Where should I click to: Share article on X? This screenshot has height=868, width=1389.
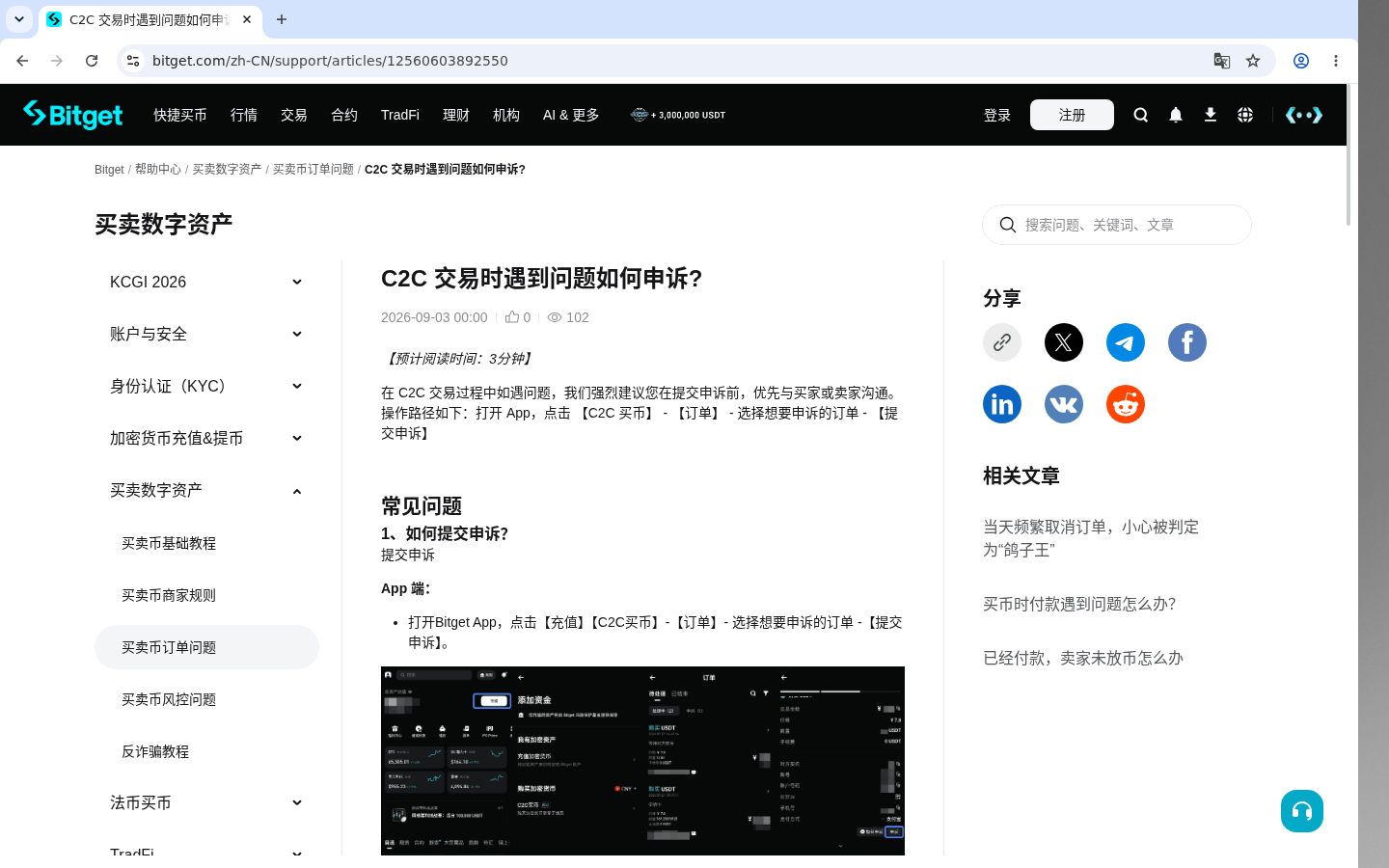click(1064, 342)
